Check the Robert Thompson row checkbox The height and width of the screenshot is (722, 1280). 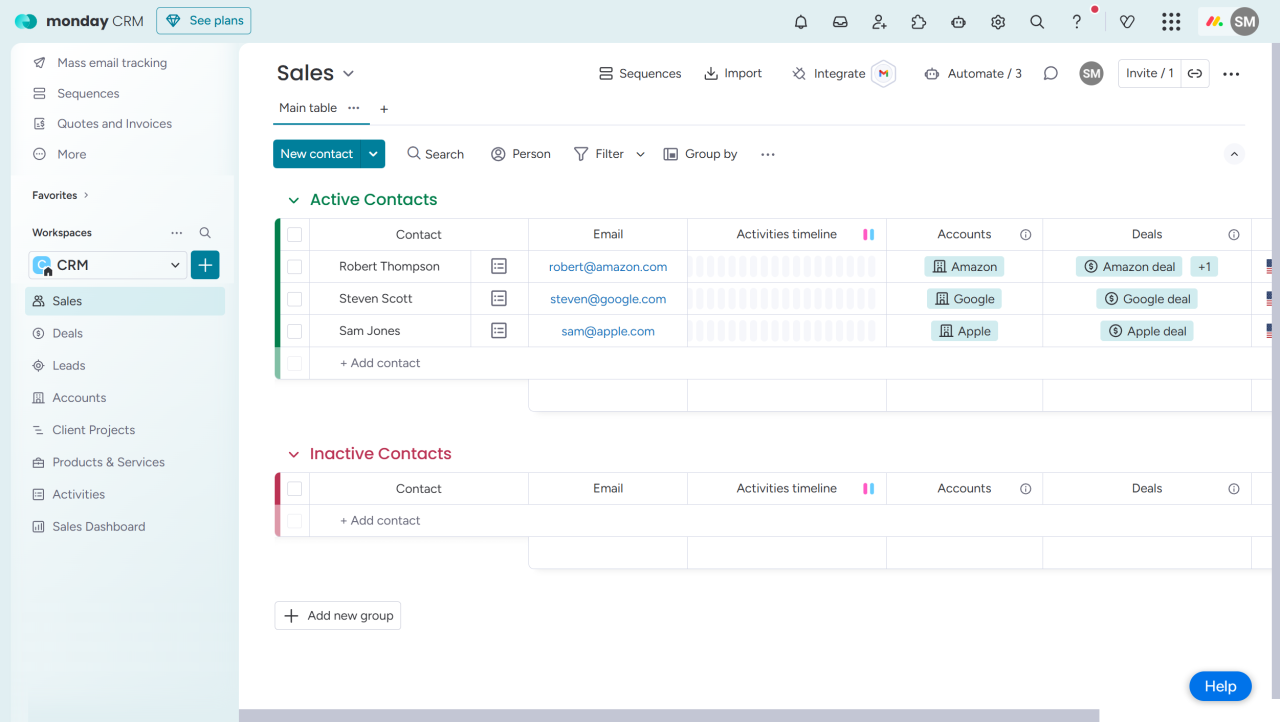(x=294, y=267)
